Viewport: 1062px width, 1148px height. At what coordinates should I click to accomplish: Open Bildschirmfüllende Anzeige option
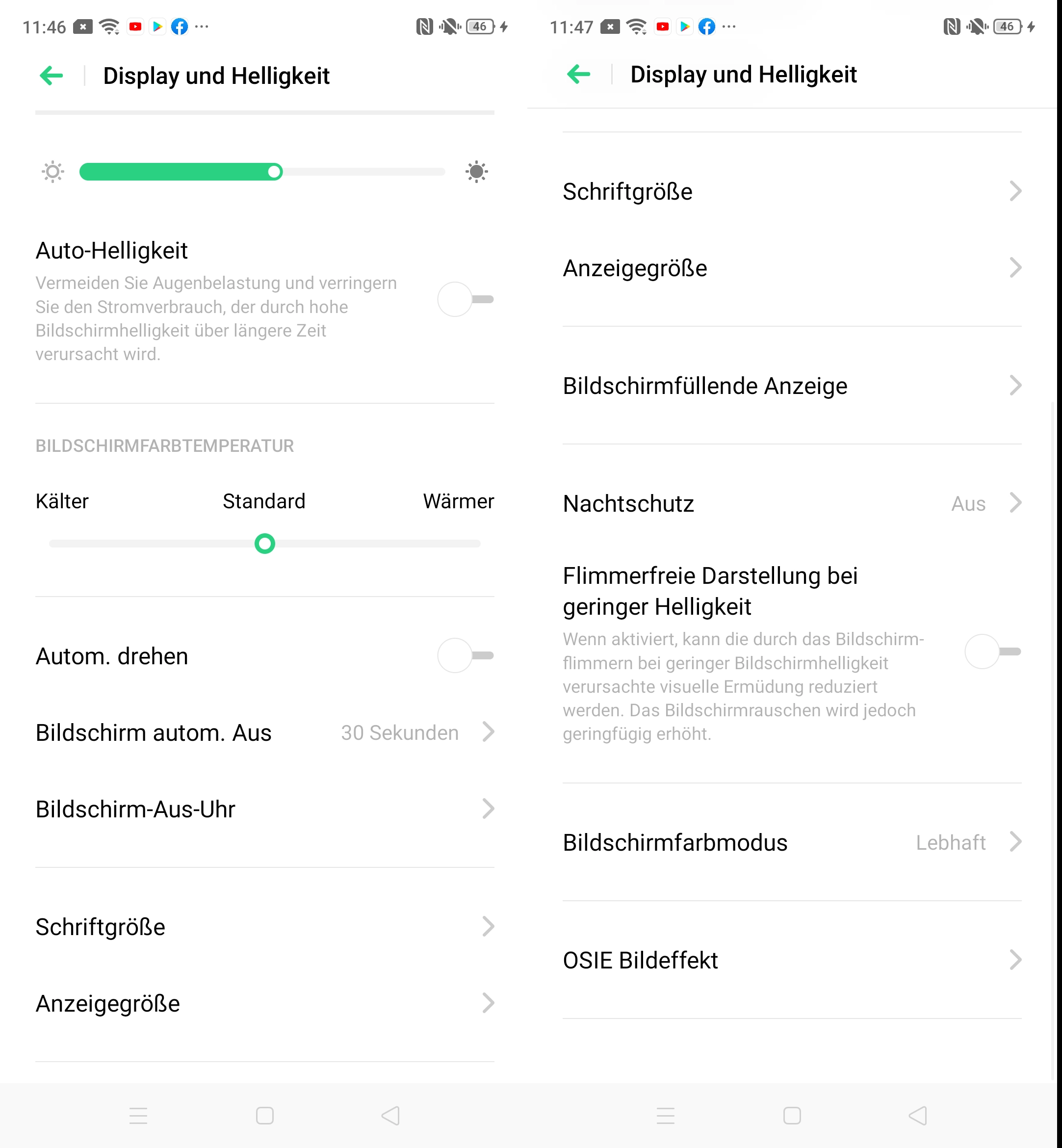(792, 386)
